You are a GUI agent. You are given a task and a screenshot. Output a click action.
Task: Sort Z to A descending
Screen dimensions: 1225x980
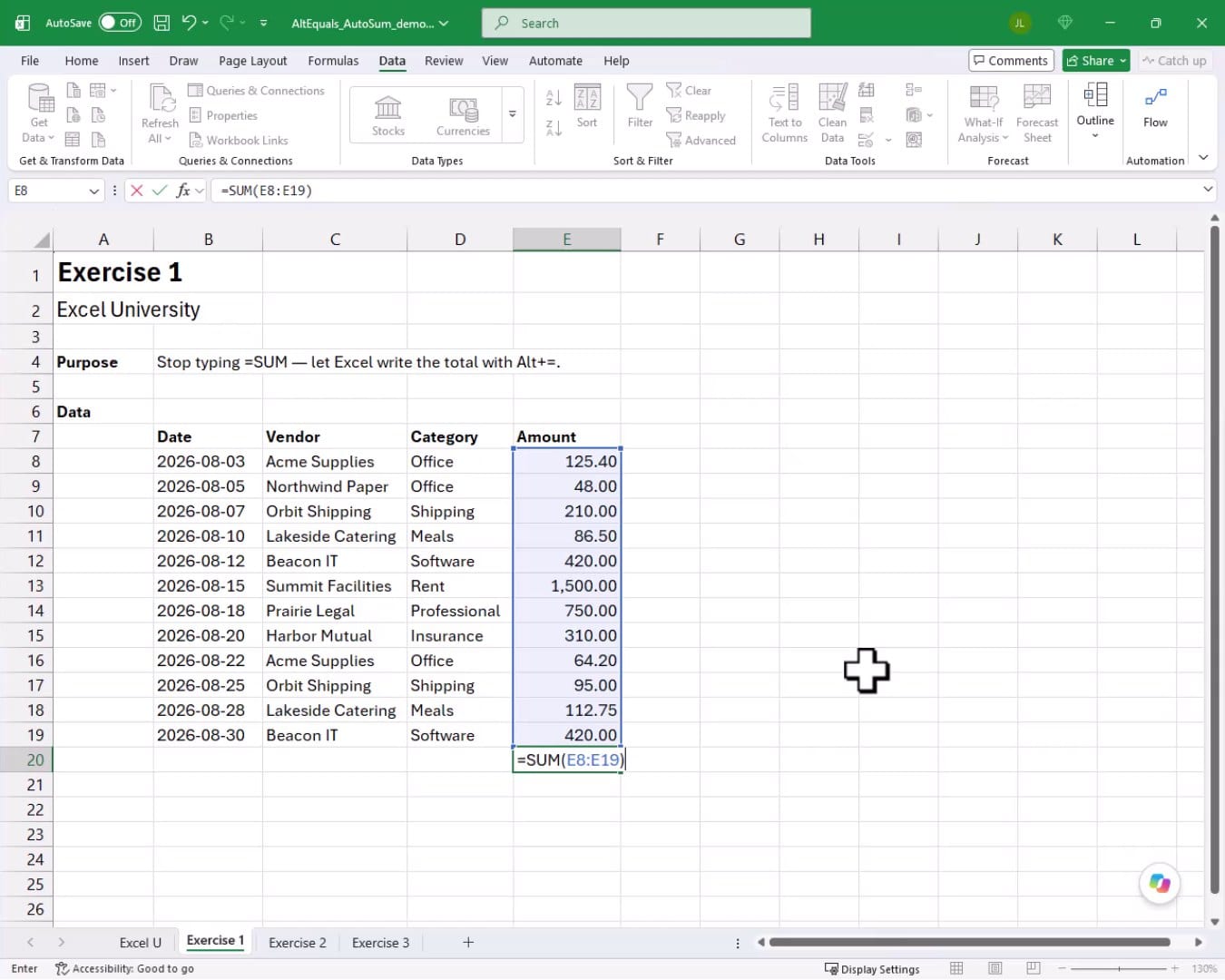click(x=554, y=127)
